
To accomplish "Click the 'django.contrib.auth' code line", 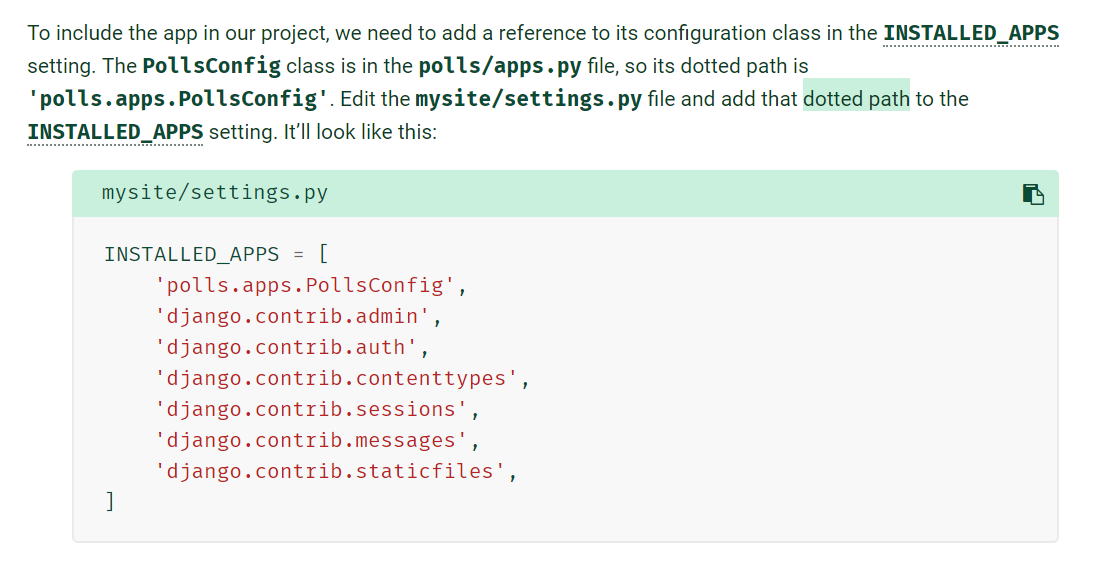I will [292, 347].
